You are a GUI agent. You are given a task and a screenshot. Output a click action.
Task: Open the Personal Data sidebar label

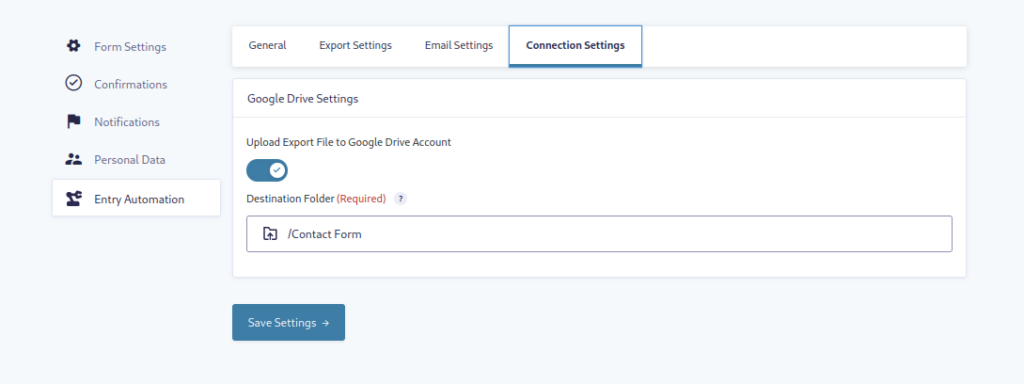(129, 160)
